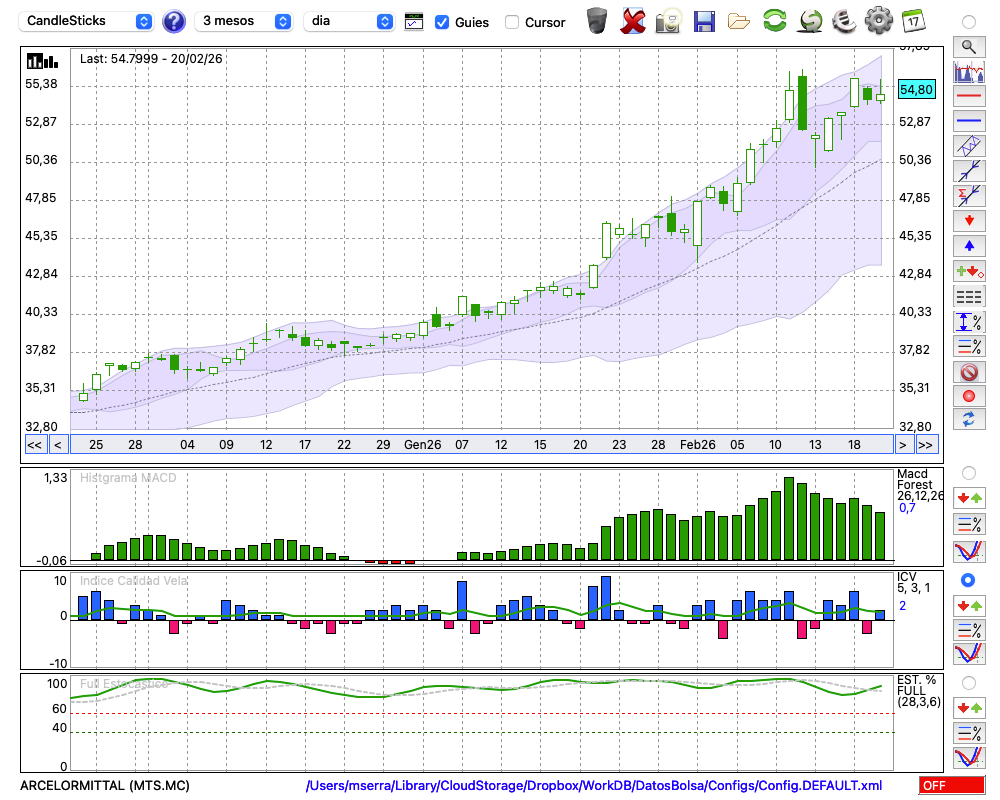Click the Config.DEFAULT.xml file path link
Viewport: 1000px width, 800px height.
pos(594,785)
